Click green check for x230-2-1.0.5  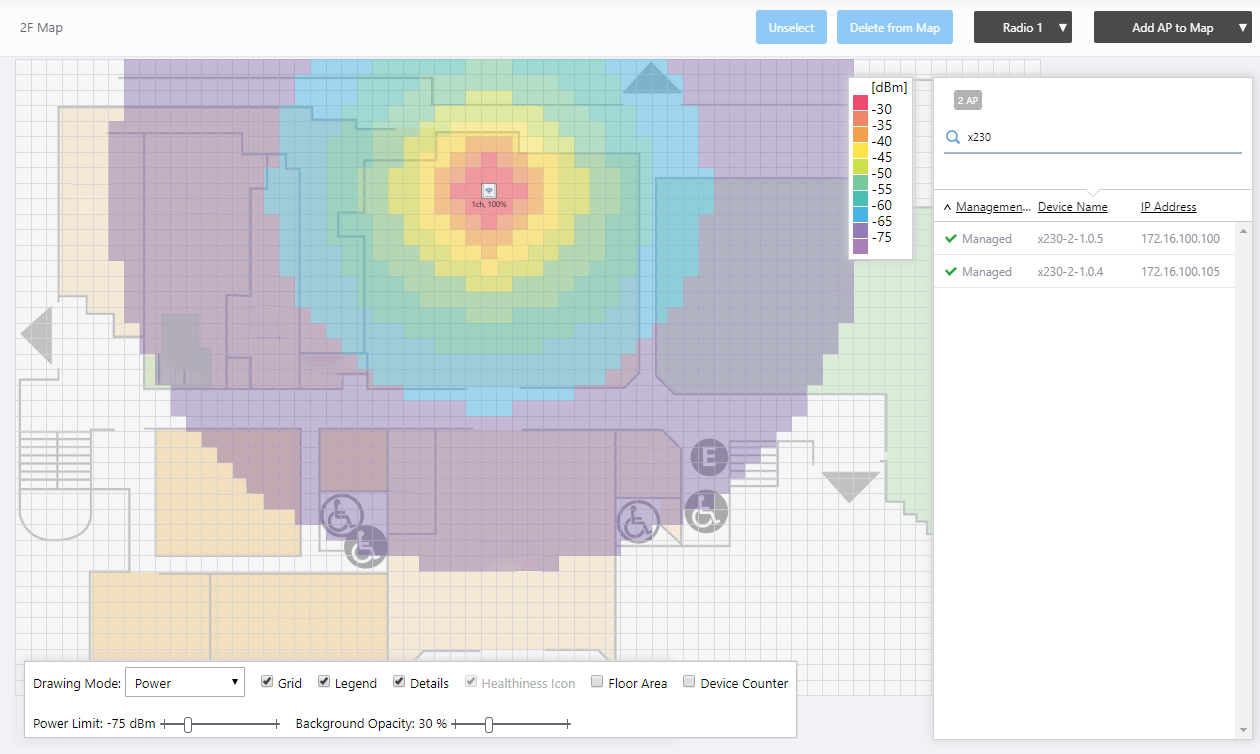pos(951,239)
